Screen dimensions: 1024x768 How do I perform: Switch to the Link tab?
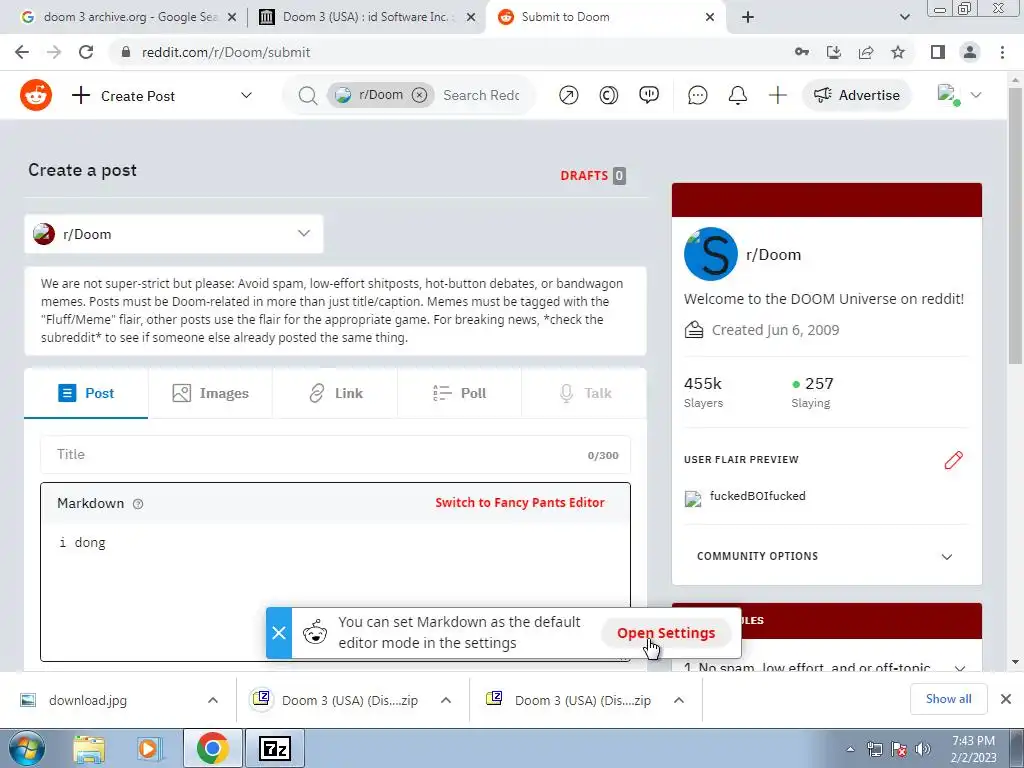pyautogui.click(x=335, y=393)
